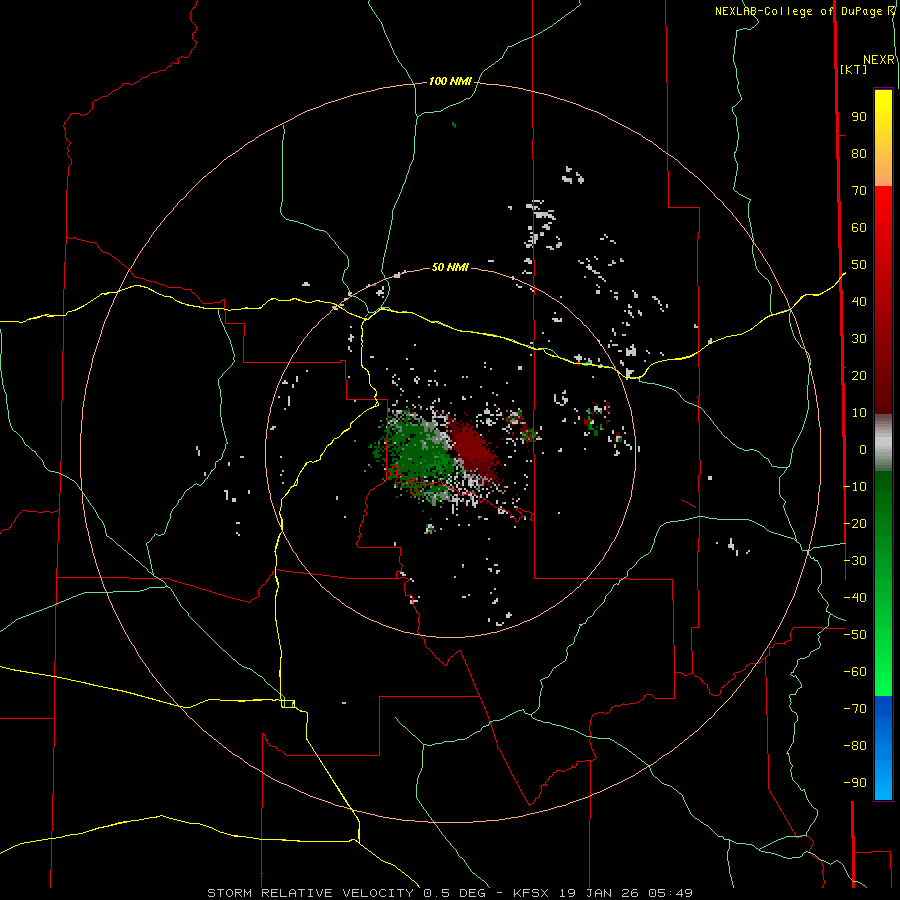900x900 pixels.
Task: Click the [KT] units label above color bar
Action: pyautogui.click(x=853, y=69)
